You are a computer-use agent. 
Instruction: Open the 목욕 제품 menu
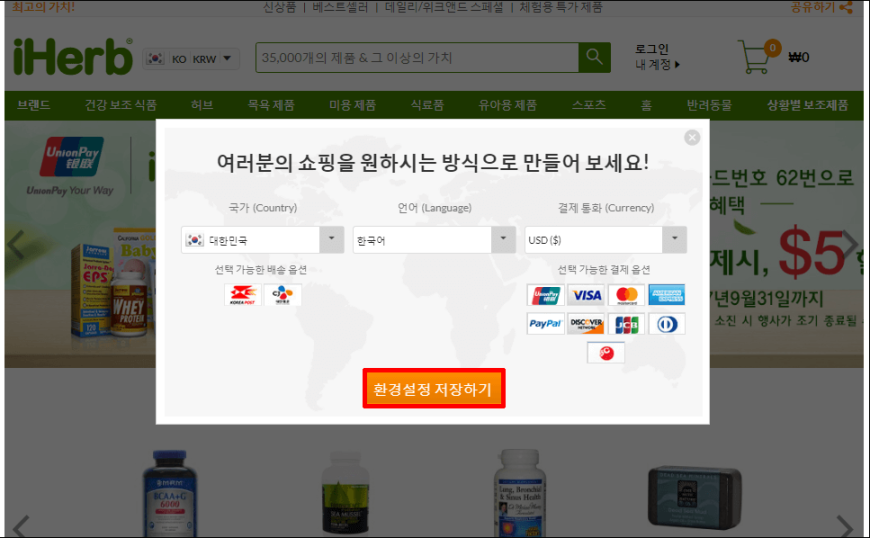(x=271, y=105)
